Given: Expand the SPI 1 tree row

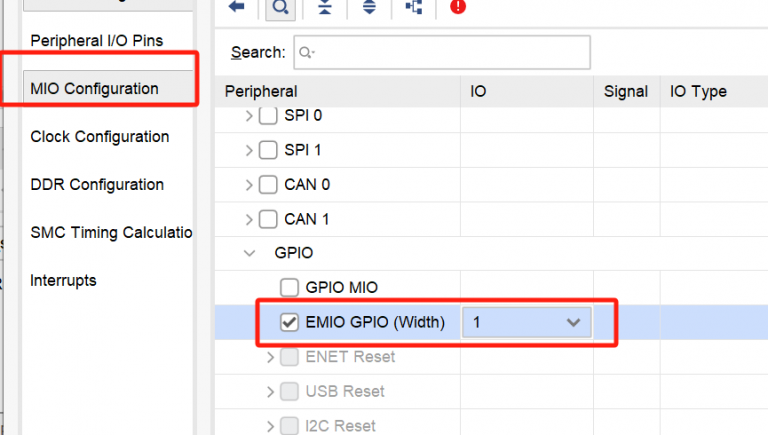Looking at the screenshot, I should (249, 150).
